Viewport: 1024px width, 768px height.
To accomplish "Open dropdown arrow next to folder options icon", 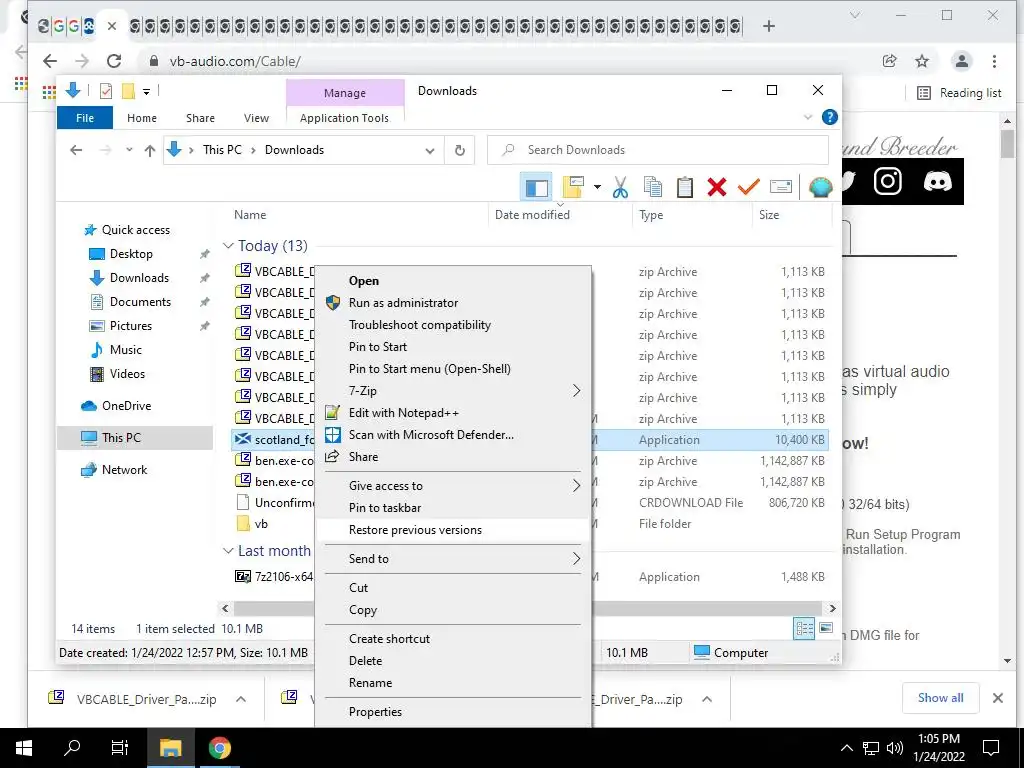I will point(597,187).
